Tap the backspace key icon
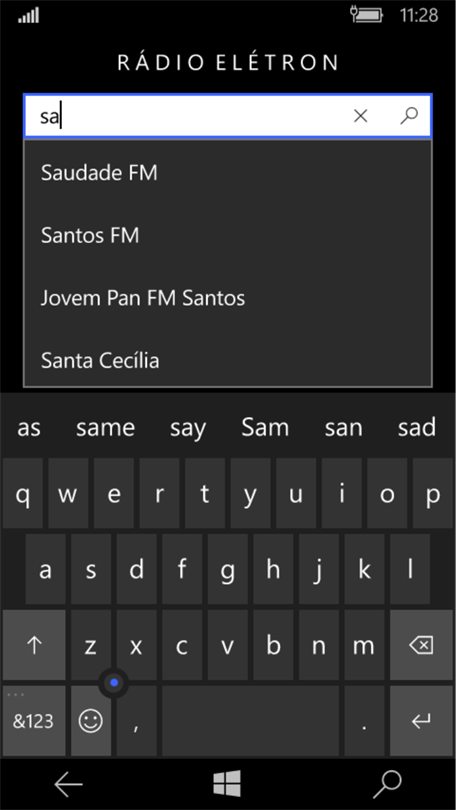 (x=421, y=645)
